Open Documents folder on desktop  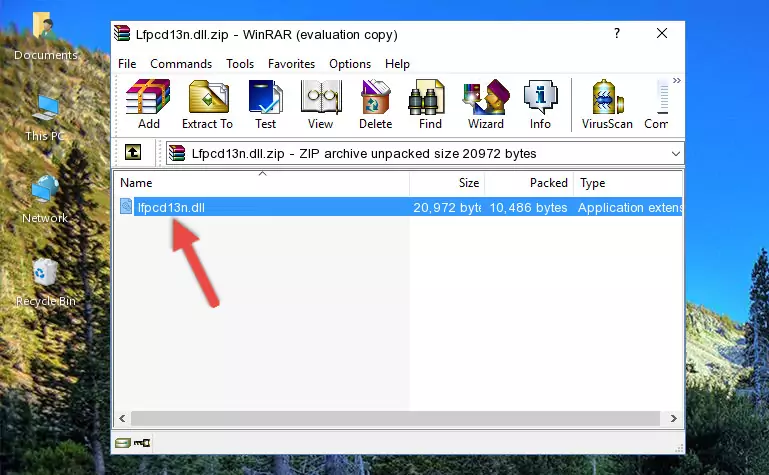click(46, 37)
